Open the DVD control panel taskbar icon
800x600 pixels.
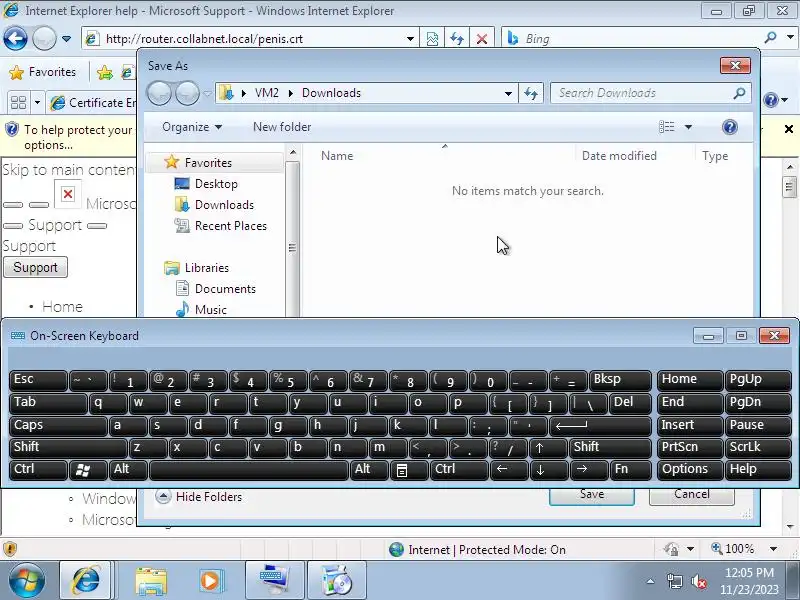point(337,580)
